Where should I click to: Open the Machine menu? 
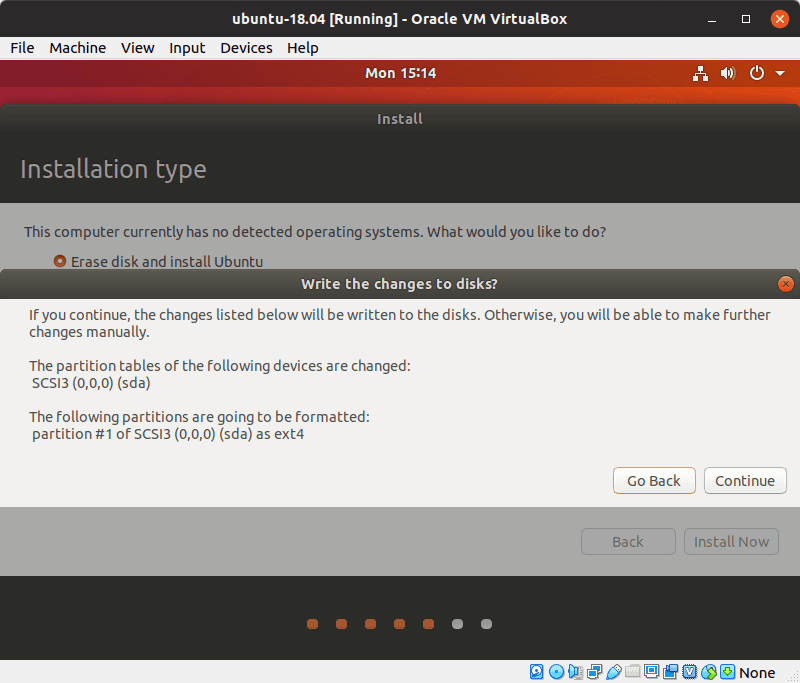pos(78,48)
